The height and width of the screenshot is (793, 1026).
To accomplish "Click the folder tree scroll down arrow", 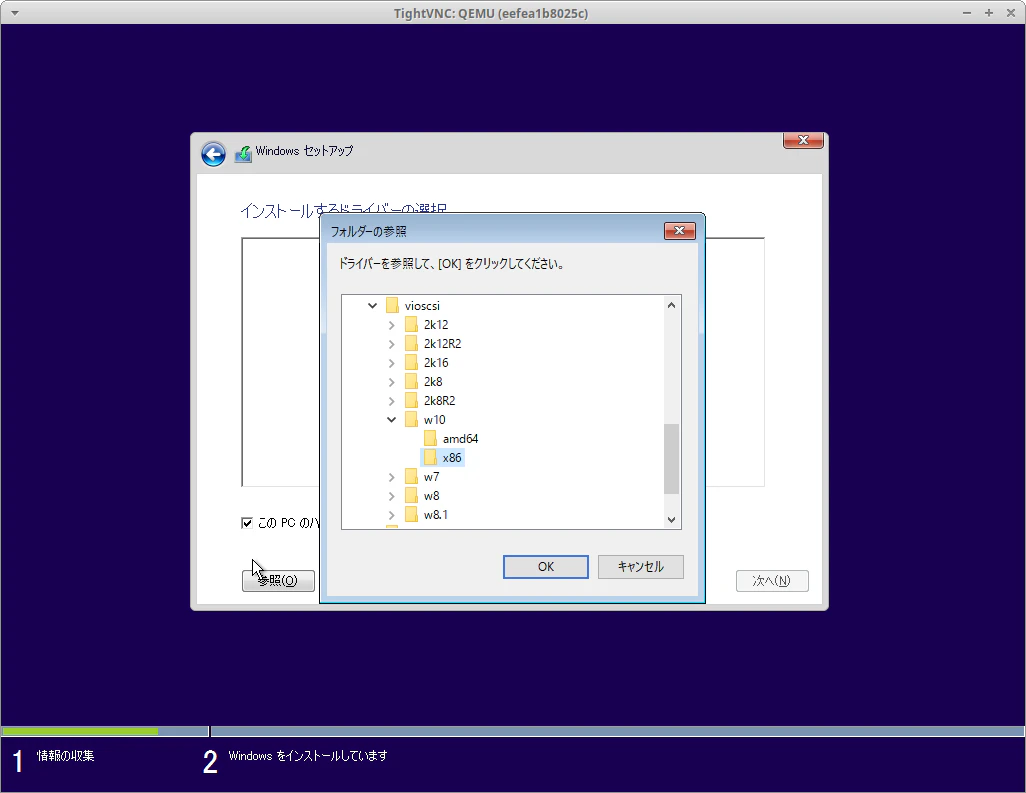I will click(671, 520).
